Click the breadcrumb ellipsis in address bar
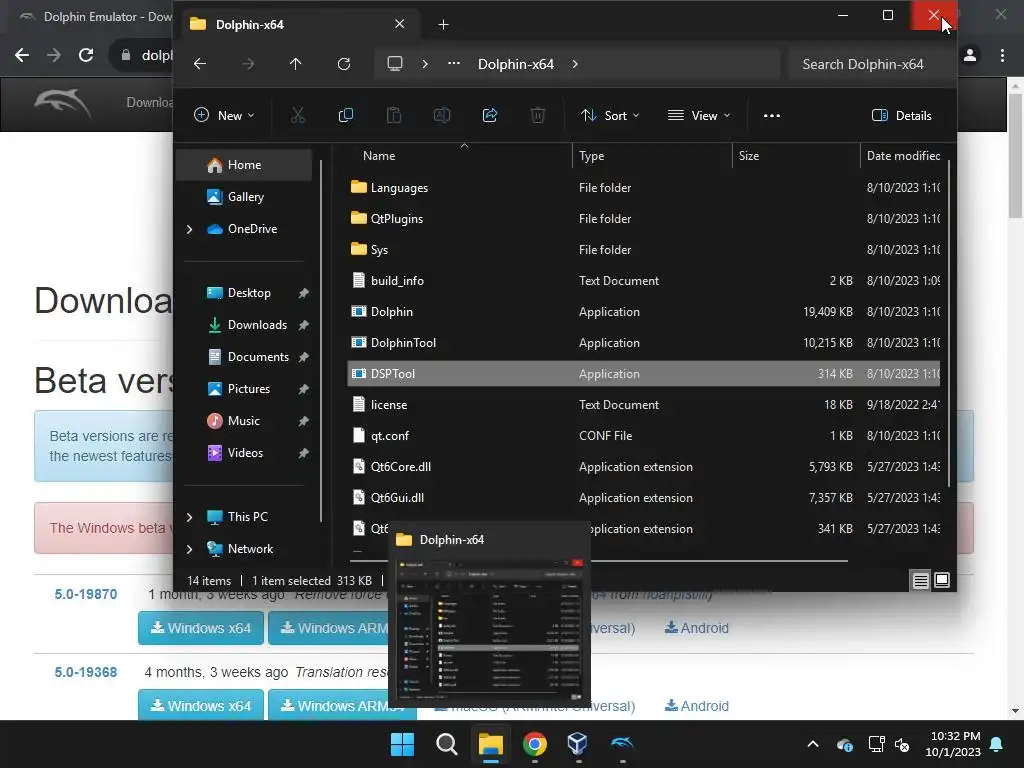 (x=454, y=64)
